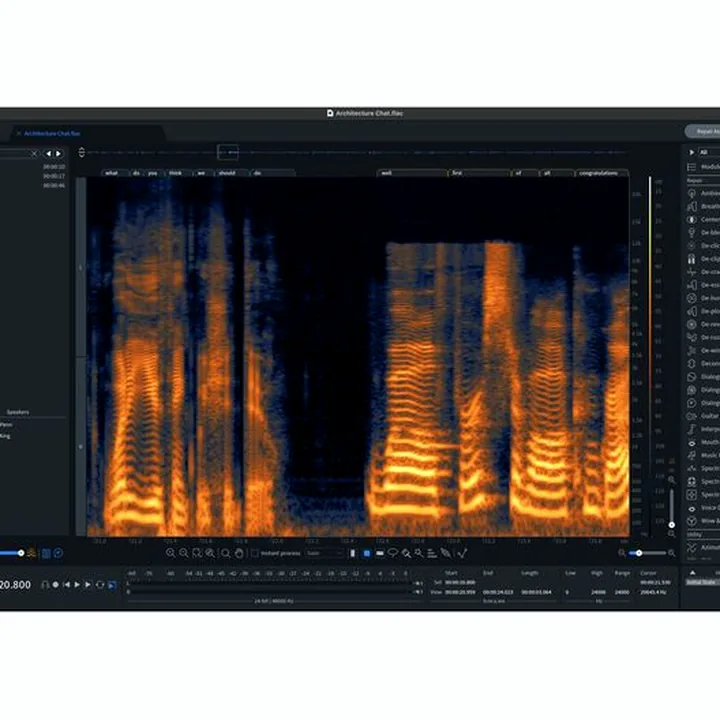Open the De-plosive module
The image size is (720, 720).
point(703,311)
